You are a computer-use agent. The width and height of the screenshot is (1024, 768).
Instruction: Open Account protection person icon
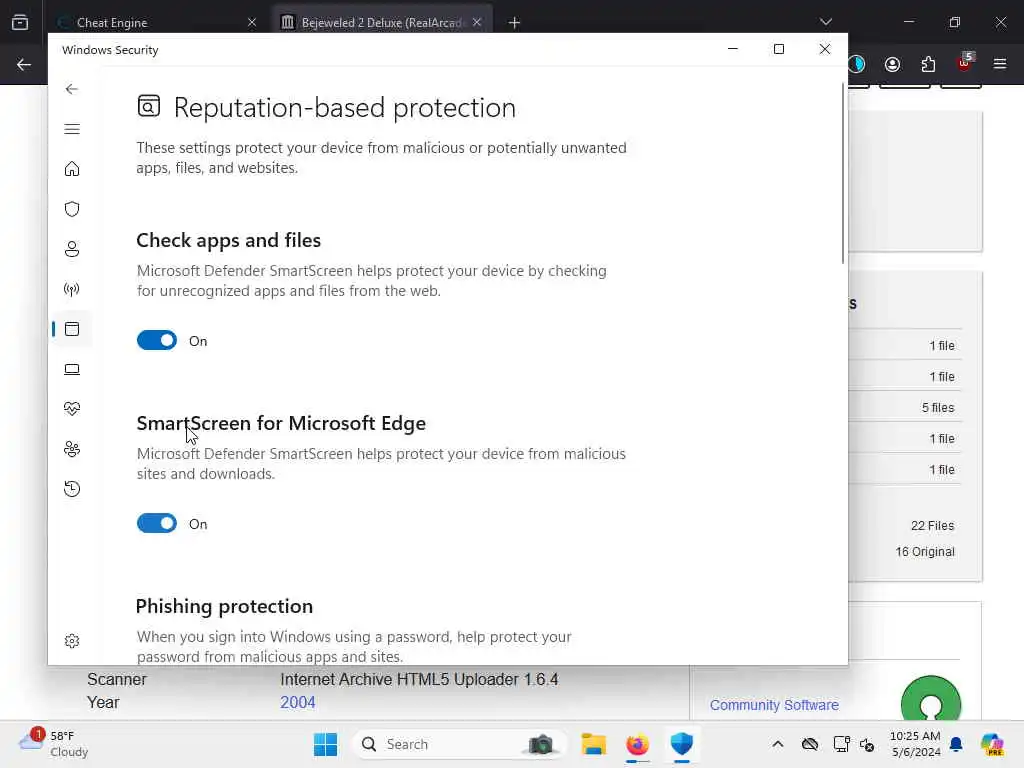[x=72, y=249]
